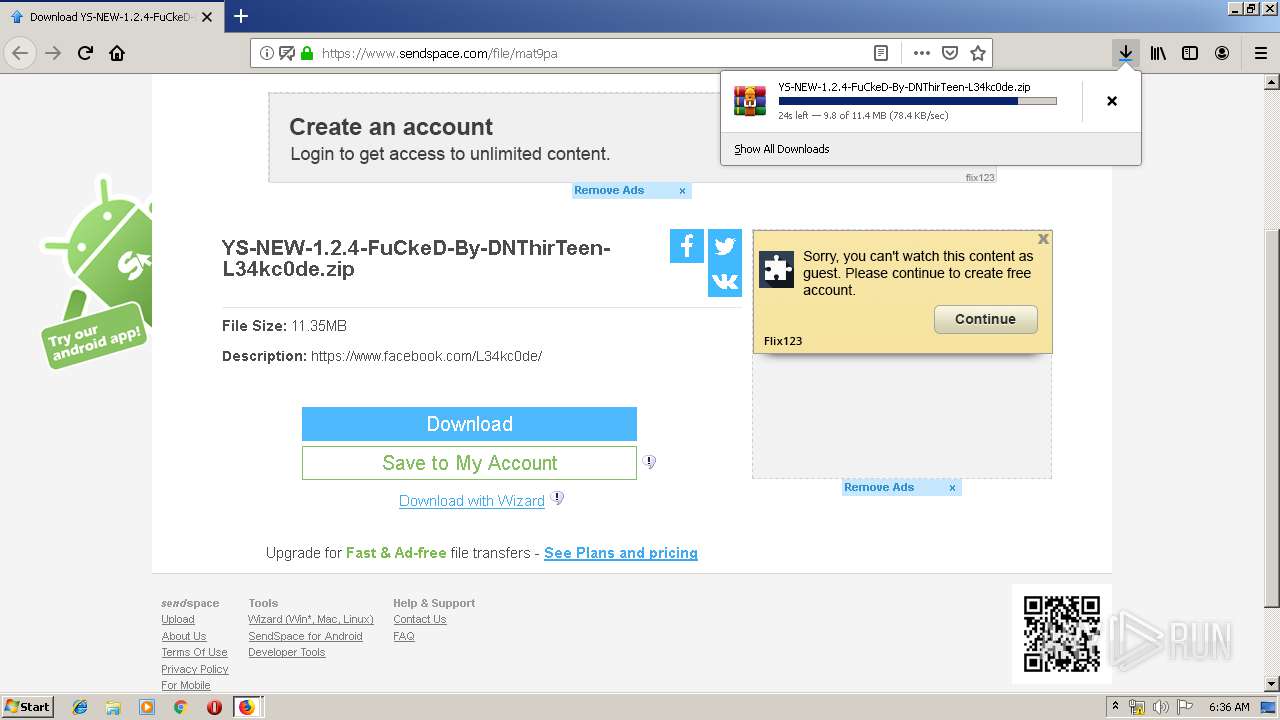Click the WinRAR icon of downloading file

(x=750, y=101)
